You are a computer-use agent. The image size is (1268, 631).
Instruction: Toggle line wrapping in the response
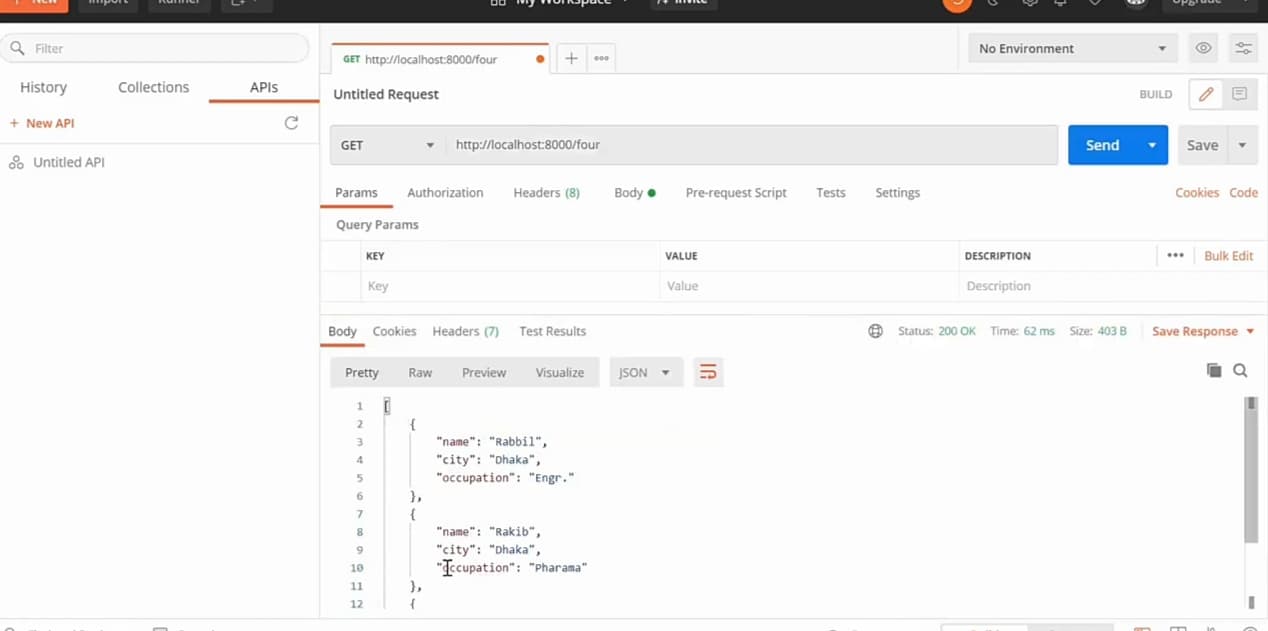coord(708,372)
